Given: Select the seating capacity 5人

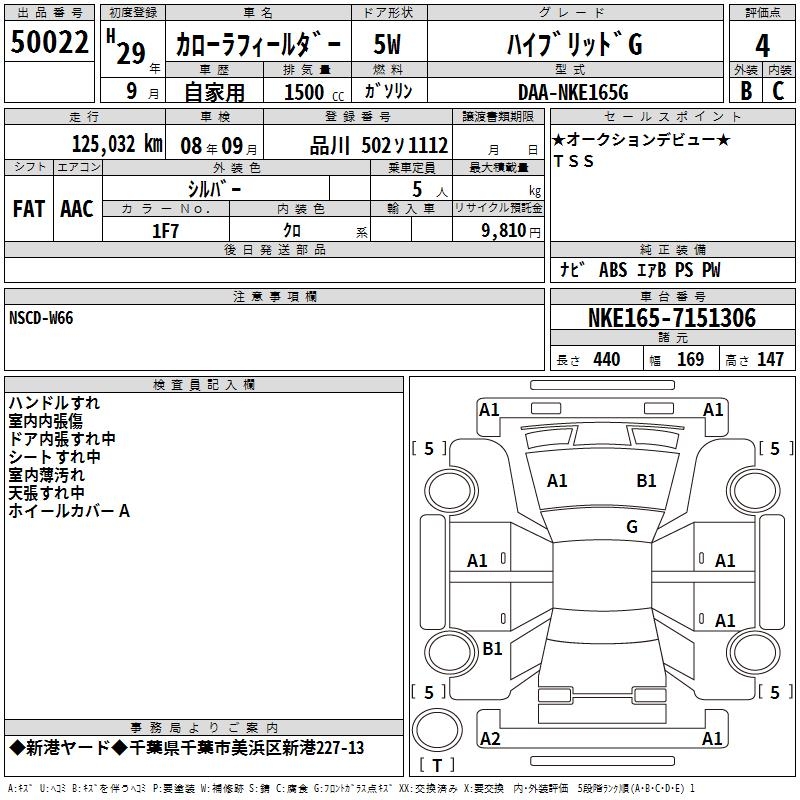Looking at the screenshot, I should [x=430, y=190].
